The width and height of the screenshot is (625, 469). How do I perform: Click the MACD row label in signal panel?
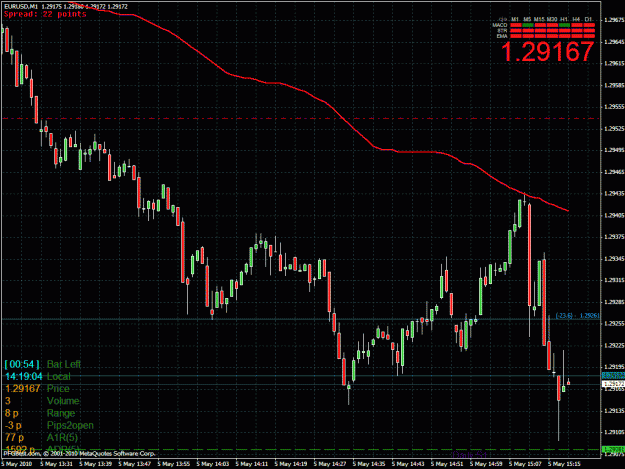click(500, 25)
